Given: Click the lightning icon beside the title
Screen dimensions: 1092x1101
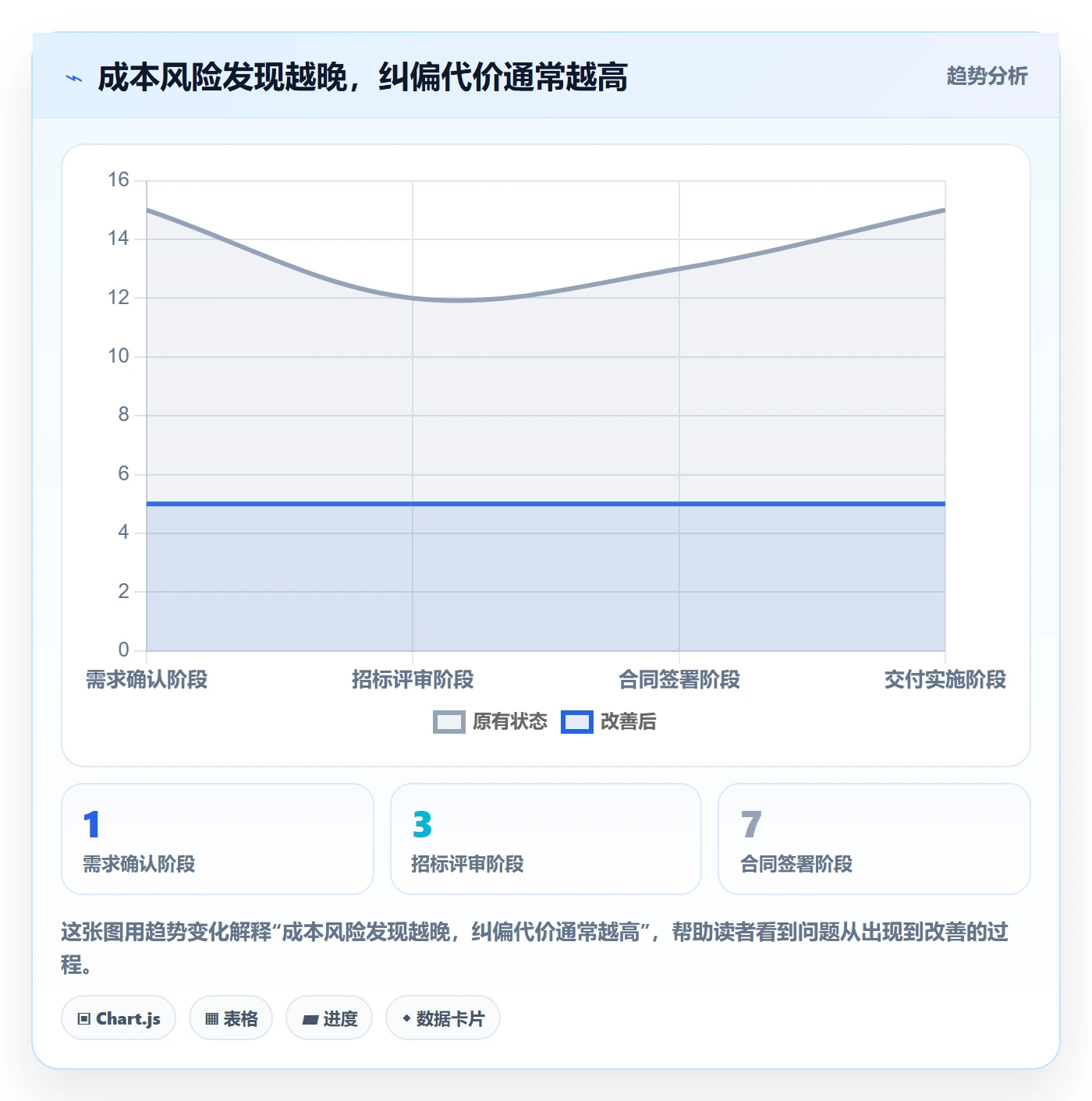Looking at the screenshot, I should (x=74, y=78).
